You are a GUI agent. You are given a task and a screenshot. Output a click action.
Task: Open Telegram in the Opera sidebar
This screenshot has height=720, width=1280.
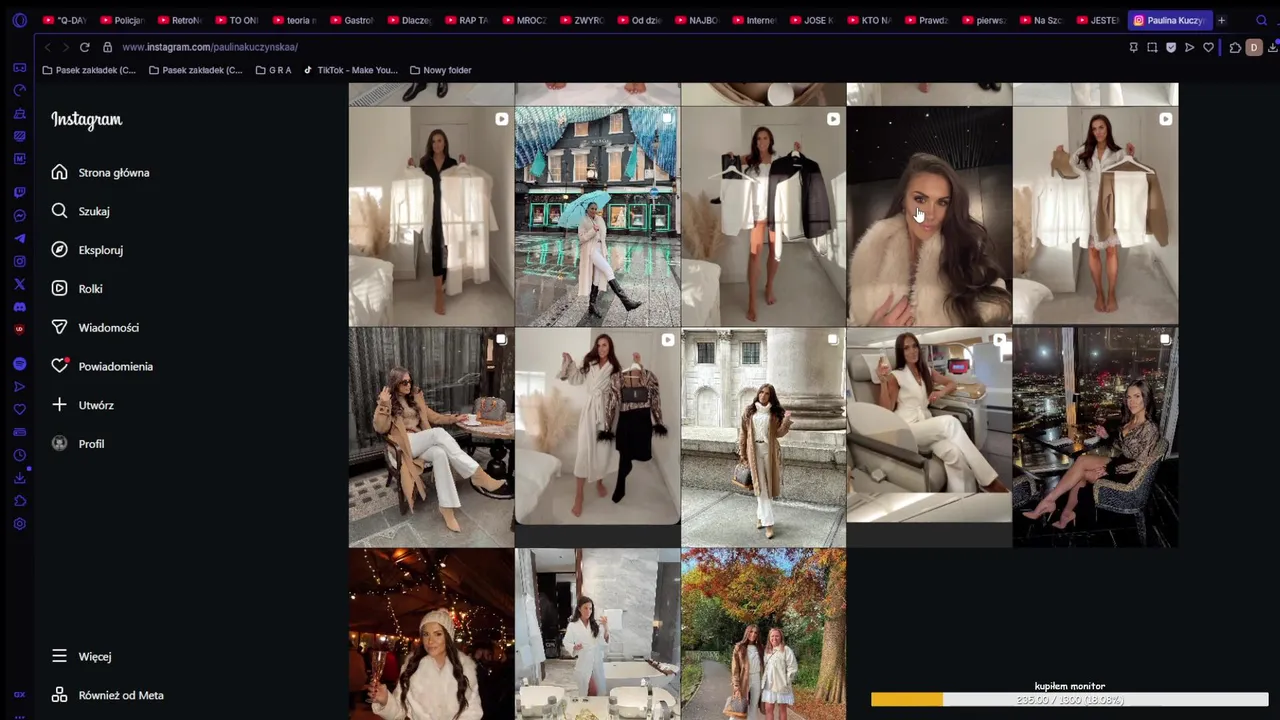(19, 239)
